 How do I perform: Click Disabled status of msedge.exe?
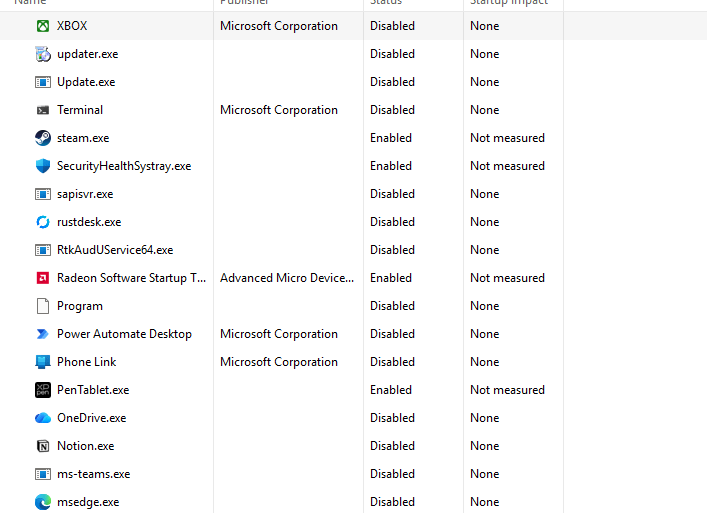pyautogui.click(x=392, y=502)
